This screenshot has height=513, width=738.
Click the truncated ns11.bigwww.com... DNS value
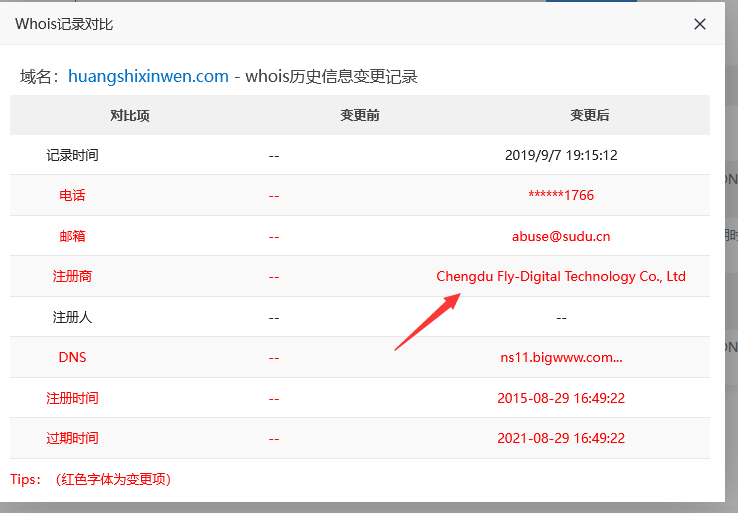point(561,357)
